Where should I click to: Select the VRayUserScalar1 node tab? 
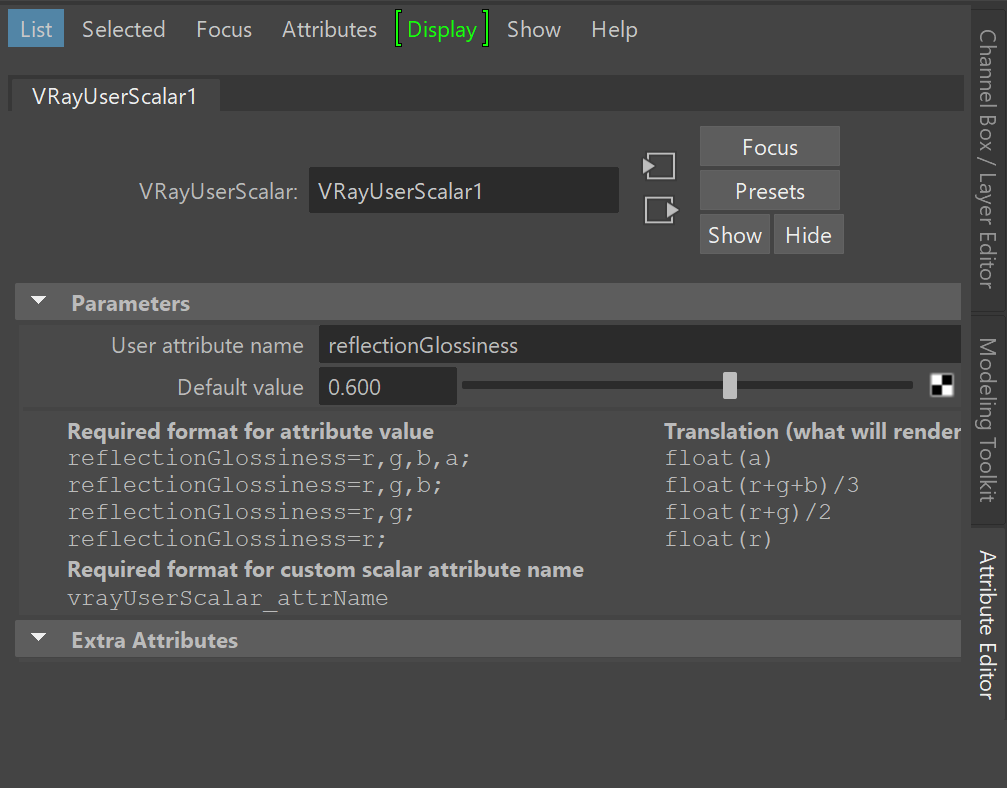pyautogui.click(x=114, y=96)
